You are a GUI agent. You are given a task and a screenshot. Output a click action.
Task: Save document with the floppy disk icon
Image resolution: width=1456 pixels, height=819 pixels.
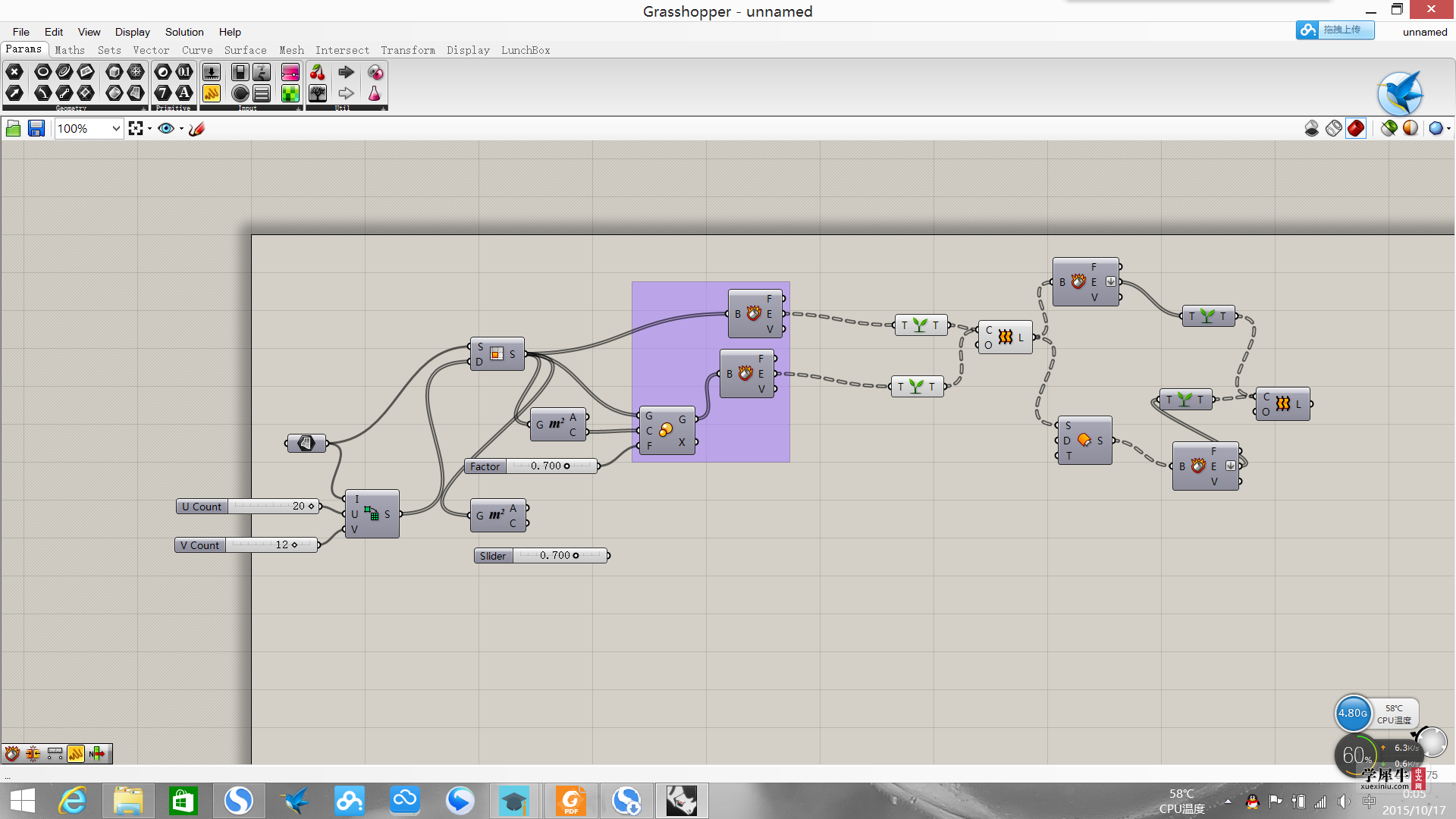tap(36, 128)
